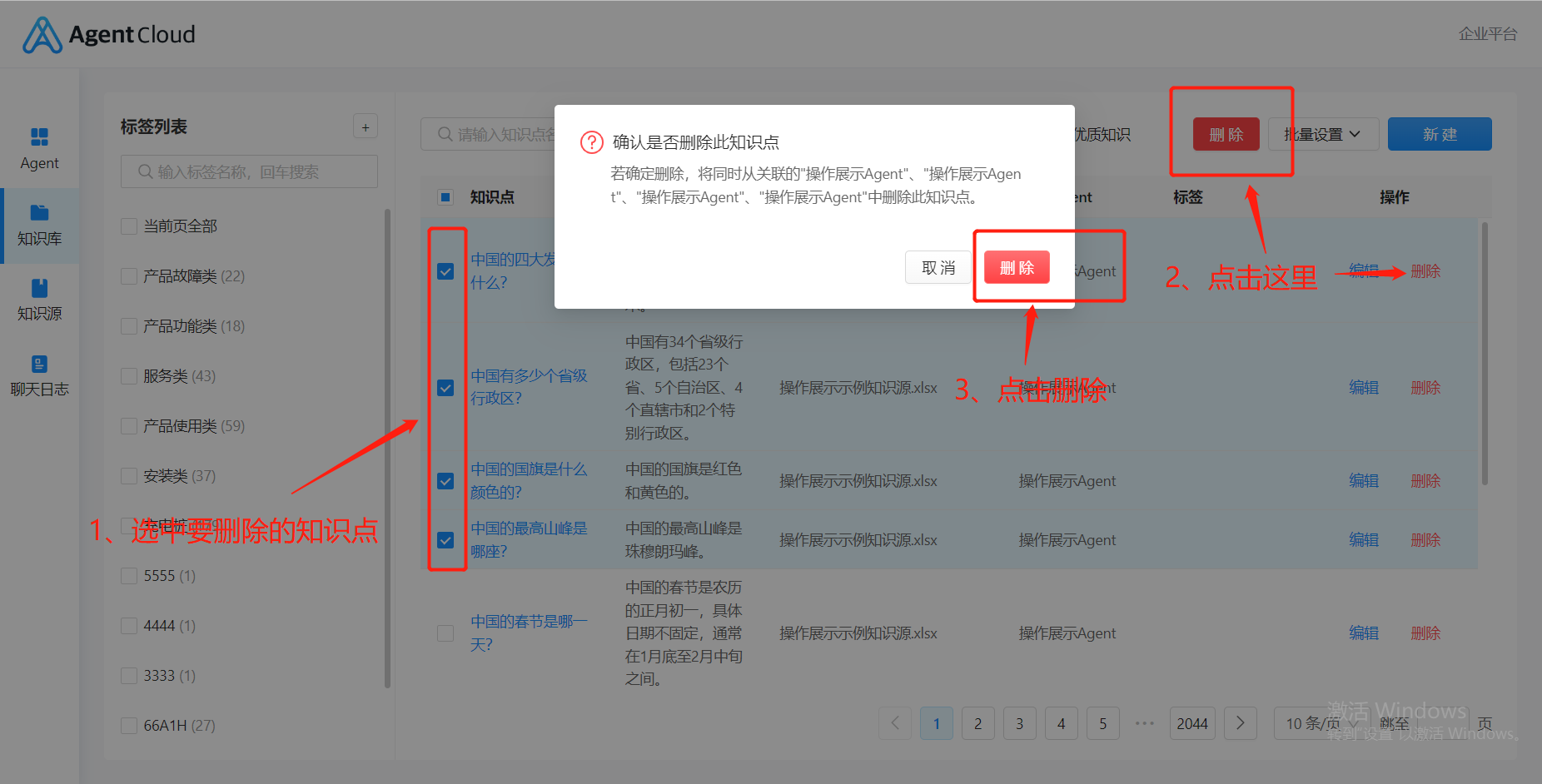The width and height of the screenshot is (1542, 784).
Task: Click the red 删除 toolbar button
Action: (x=1226, y=134)
